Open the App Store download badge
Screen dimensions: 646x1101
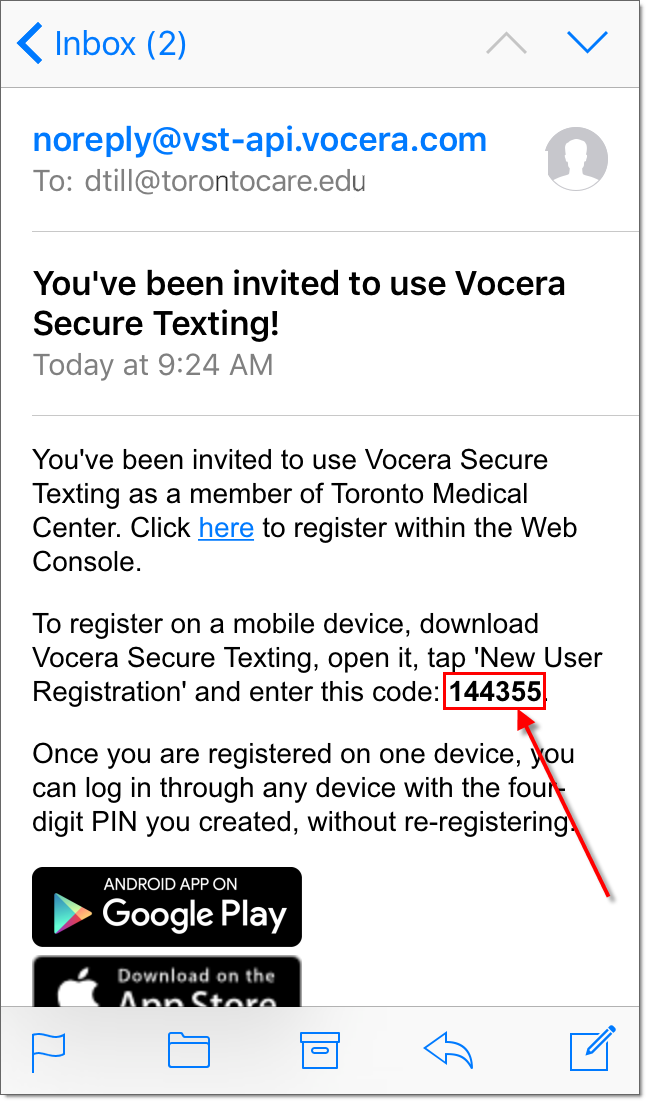[167, 984]
